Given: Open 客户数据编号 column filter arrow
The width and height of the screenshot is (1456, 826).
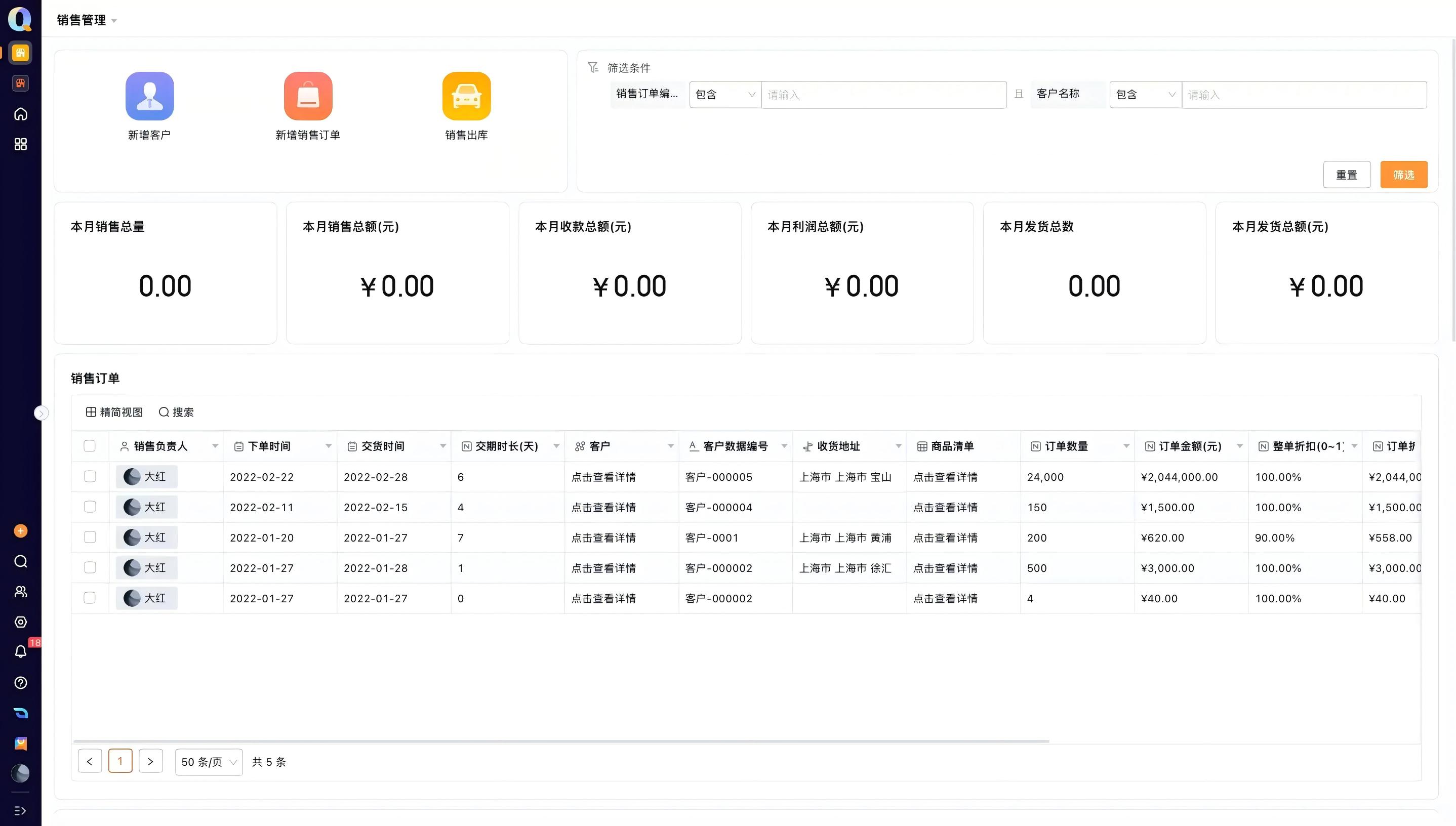Looking at the screenshot, I should (x=784, y=446).
